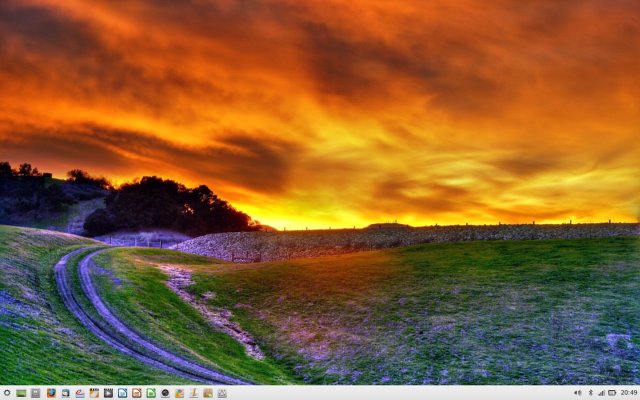
Task: Open the black round icon launcher
Action: (x=165, y=393)
